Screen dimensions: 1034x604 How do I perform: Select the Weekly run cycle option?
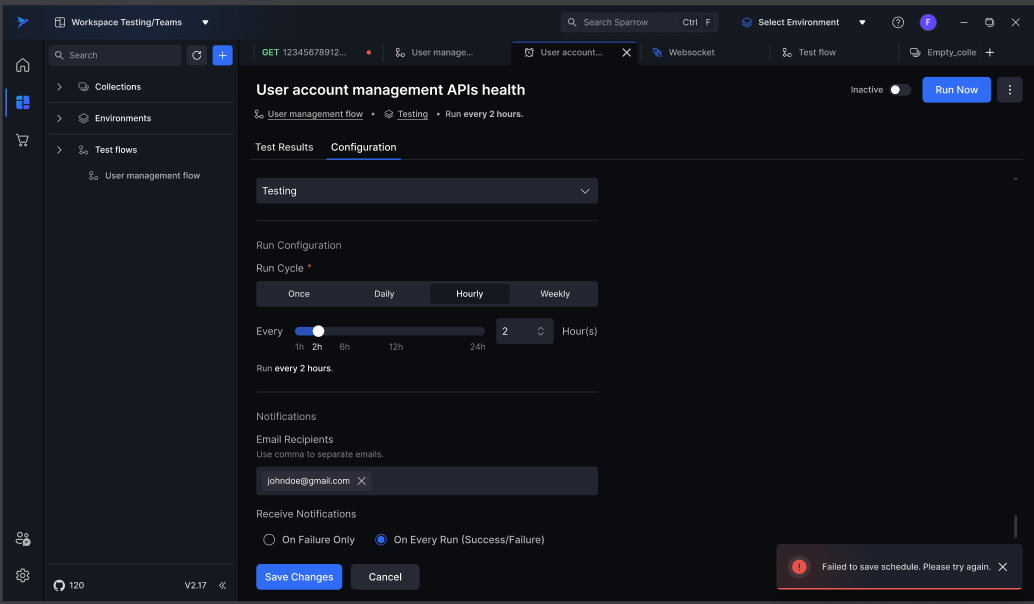(555, 294)
